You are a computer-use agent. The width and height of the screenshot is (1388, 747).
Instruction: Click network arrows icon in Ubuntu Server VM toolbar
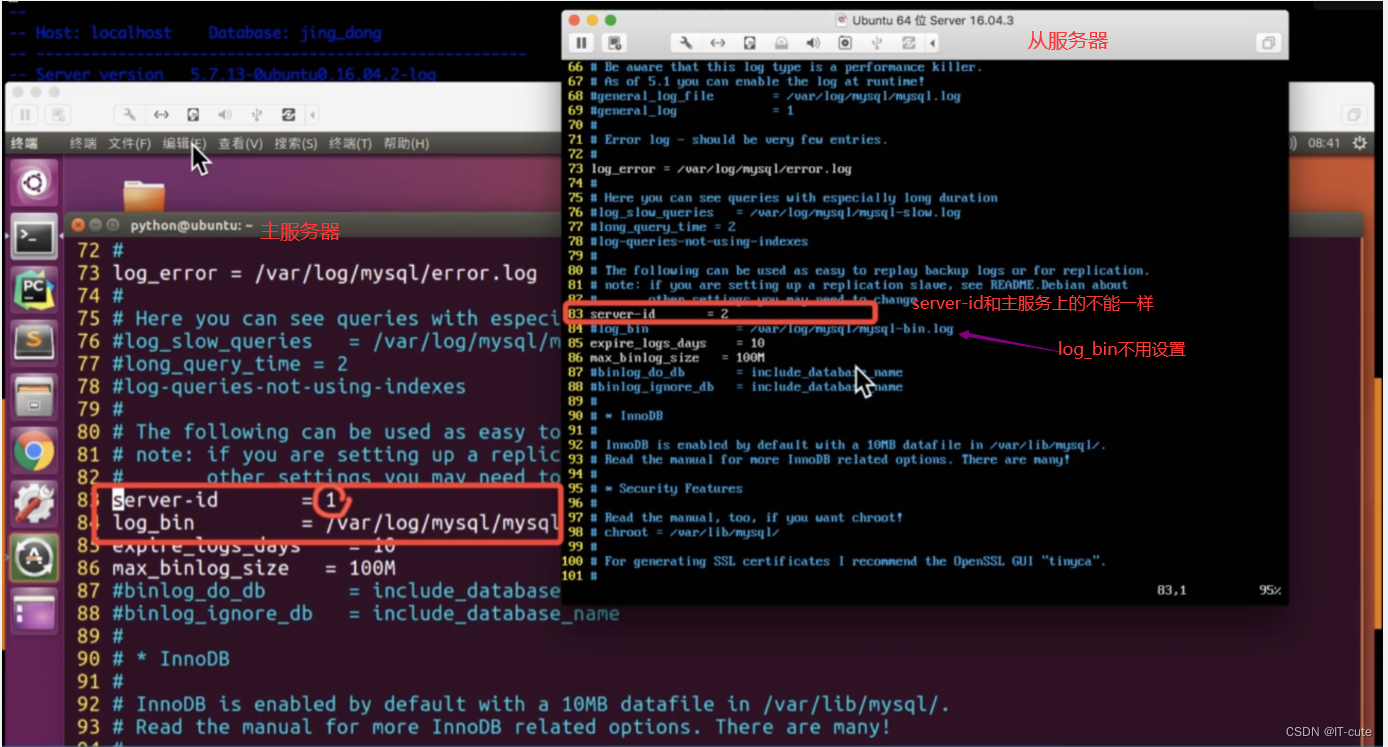point(717,43)
